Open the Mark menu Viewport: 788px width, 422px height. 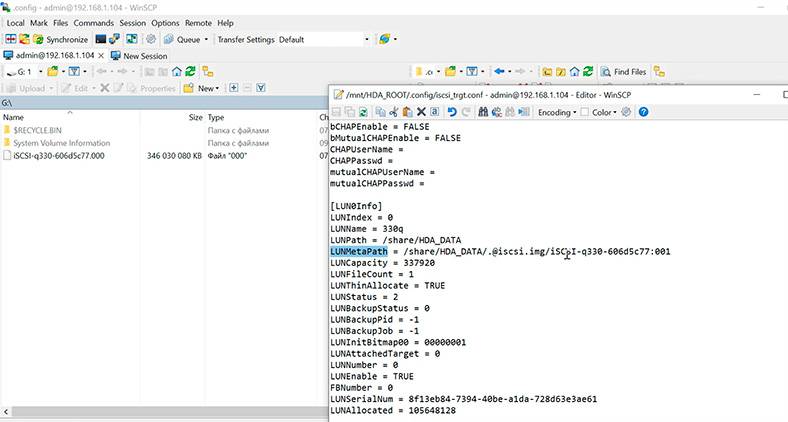(39, 23)
